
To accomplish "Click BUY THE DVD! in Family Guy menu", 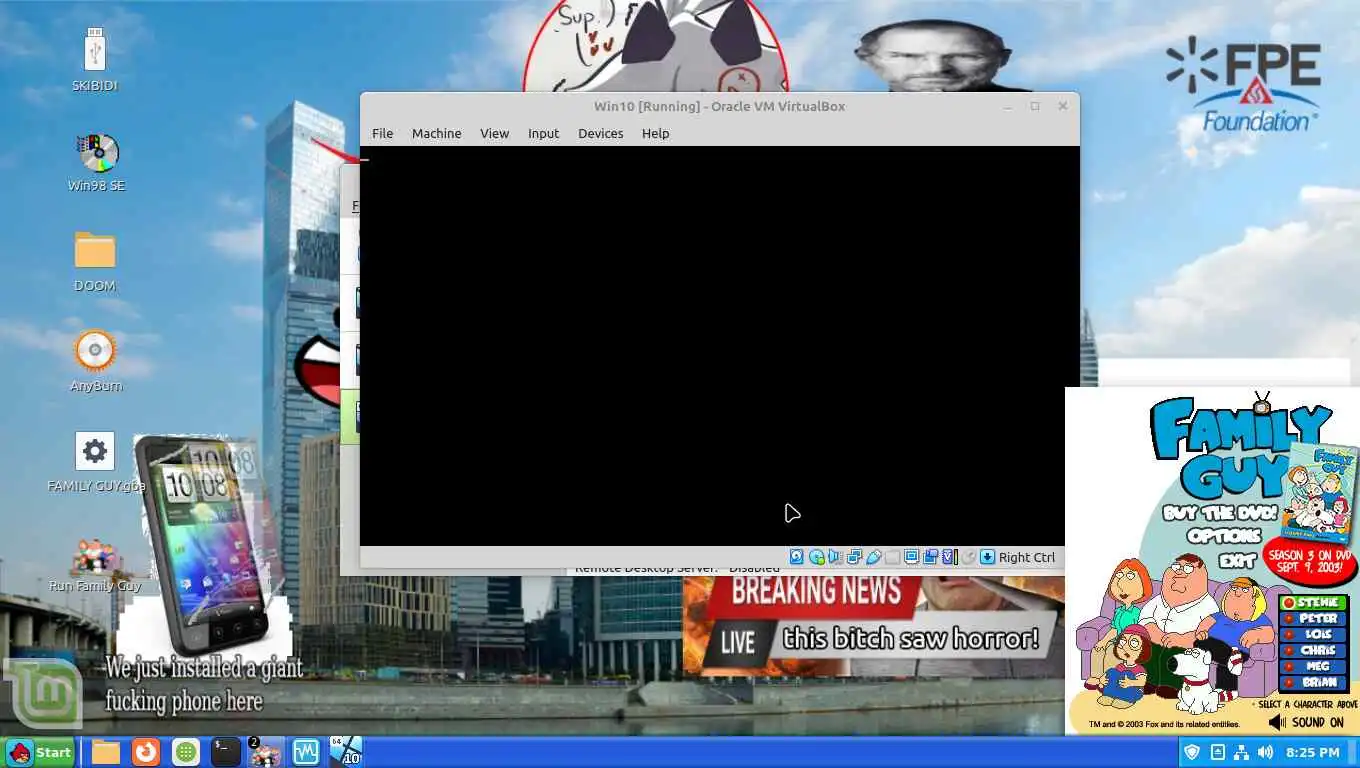I will pyautogui.click(x=1220, y=513).
